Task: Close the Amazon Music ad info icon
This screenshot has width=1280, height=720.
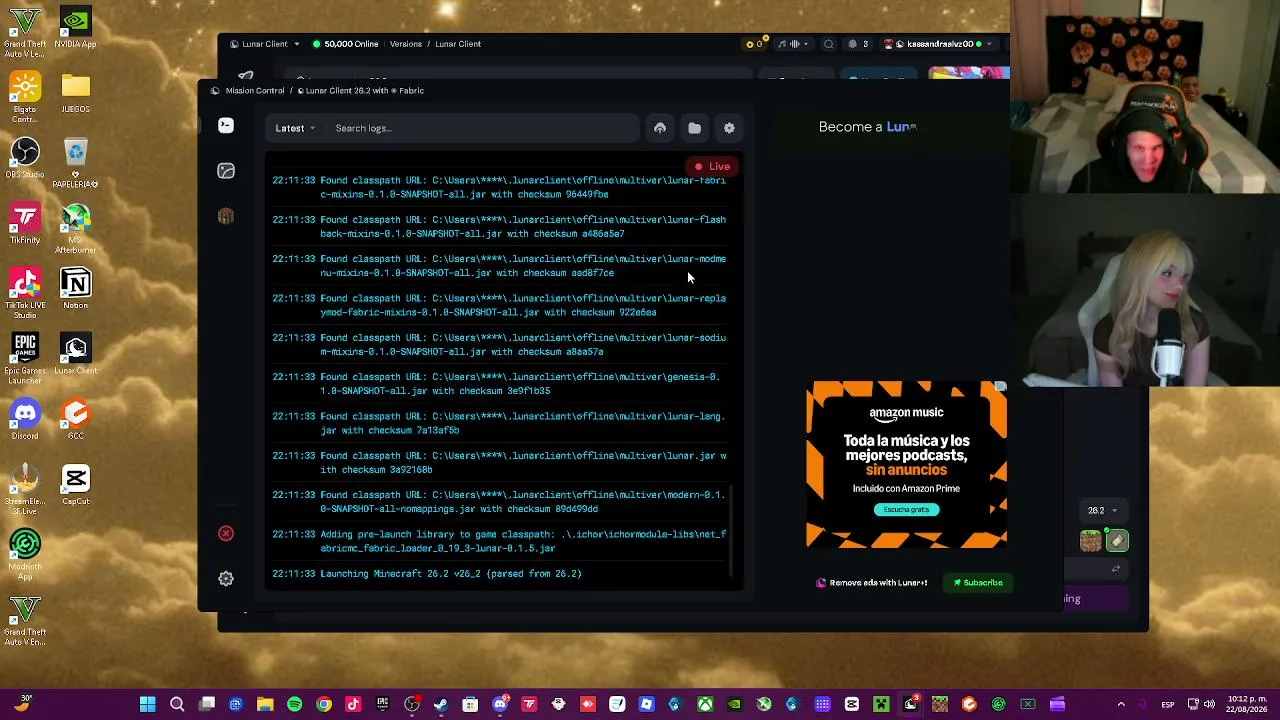Action: [x=1000, y=387]
